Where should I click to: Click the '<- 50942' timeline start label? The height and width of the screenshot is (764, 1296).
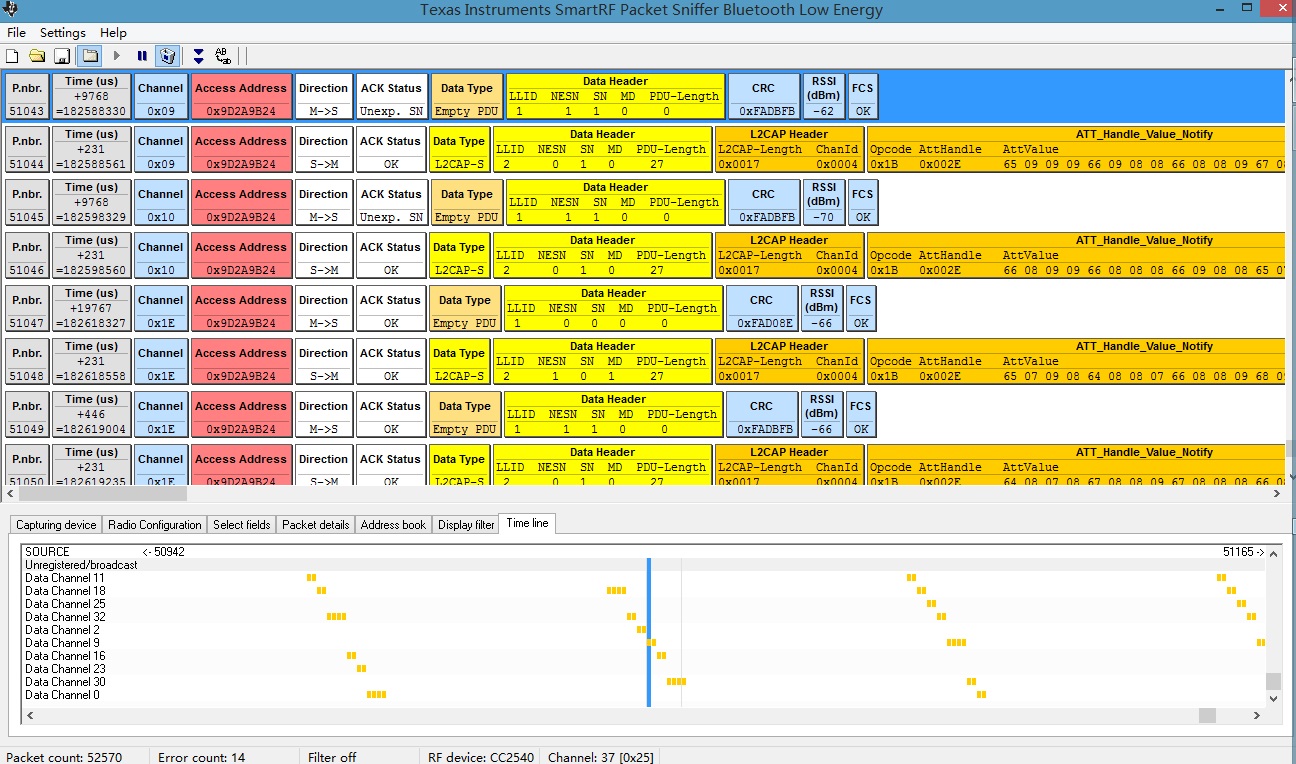(163, 552)
